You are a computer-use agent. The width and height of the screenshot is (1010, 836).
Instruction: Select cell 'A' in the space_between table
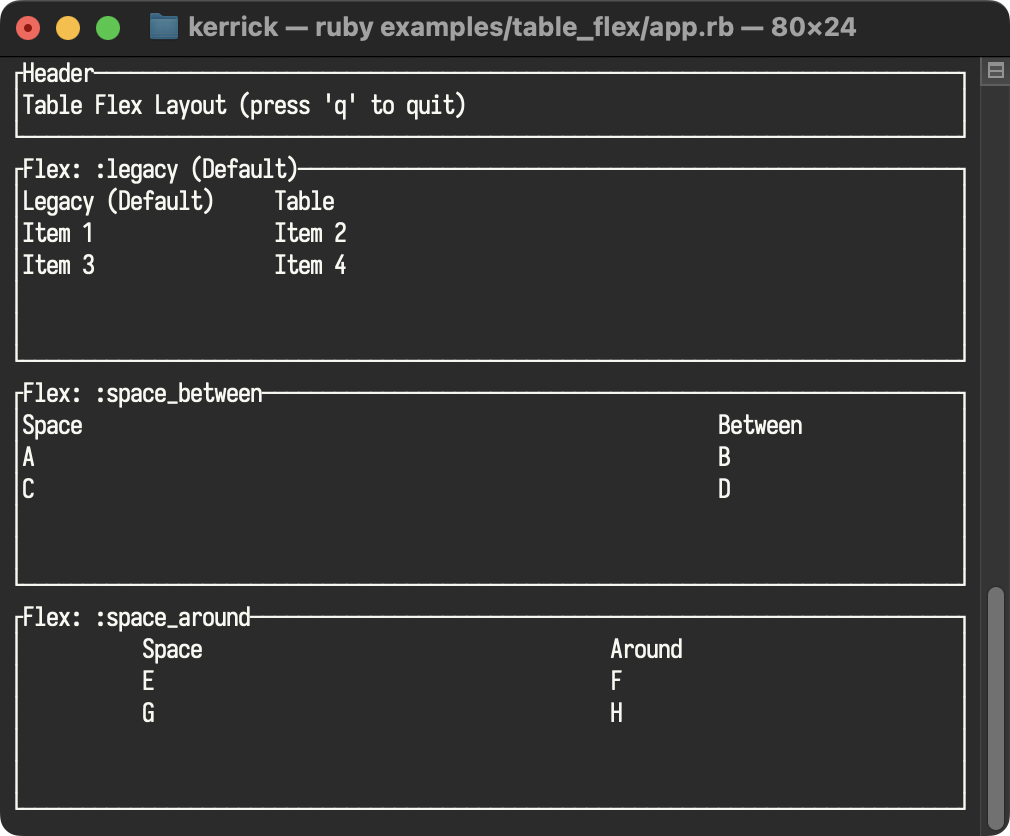(x=28, y=457)
